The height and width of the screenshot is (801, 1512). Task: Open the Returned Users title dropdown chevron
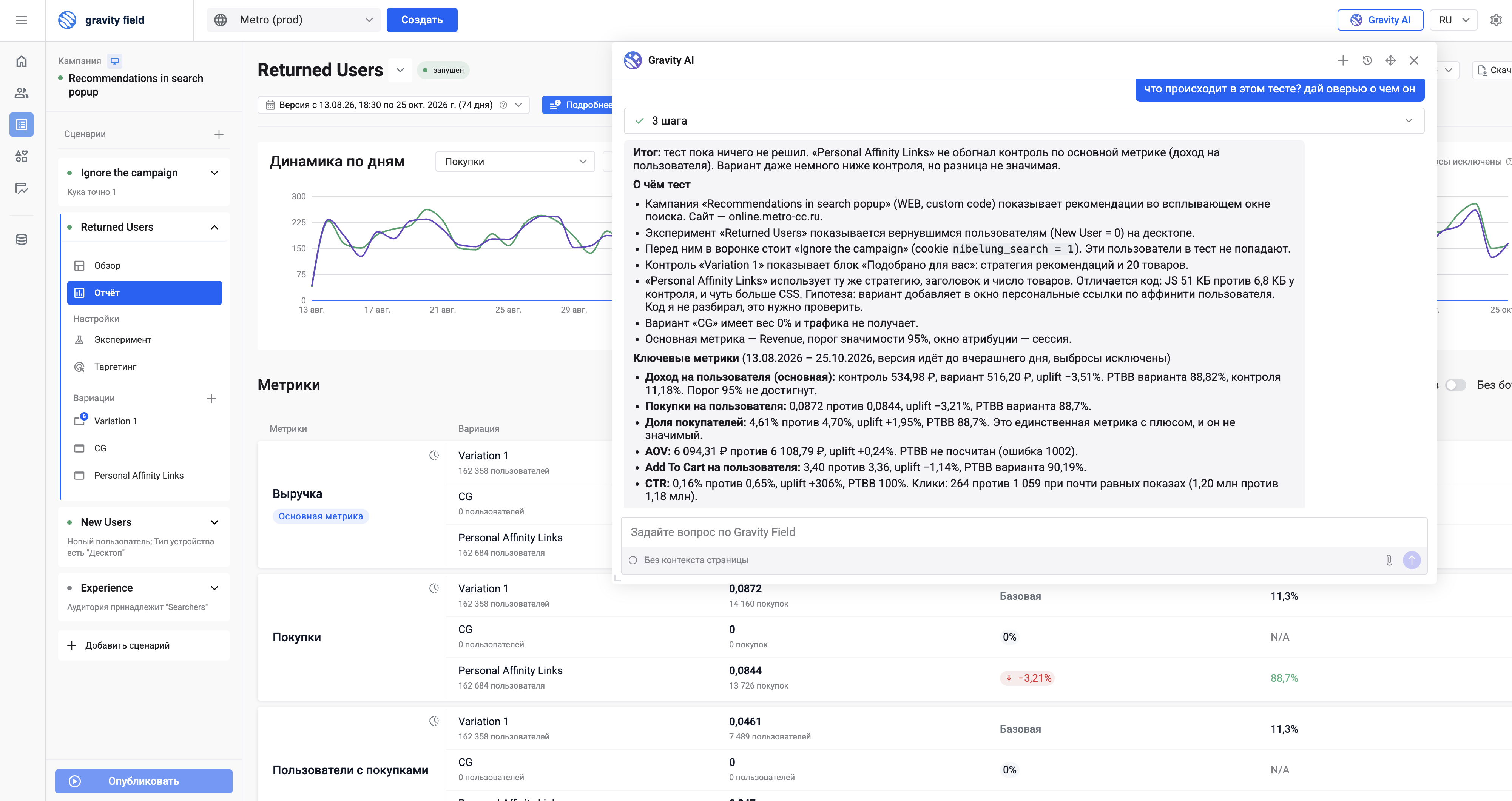[x=400, y=71]
